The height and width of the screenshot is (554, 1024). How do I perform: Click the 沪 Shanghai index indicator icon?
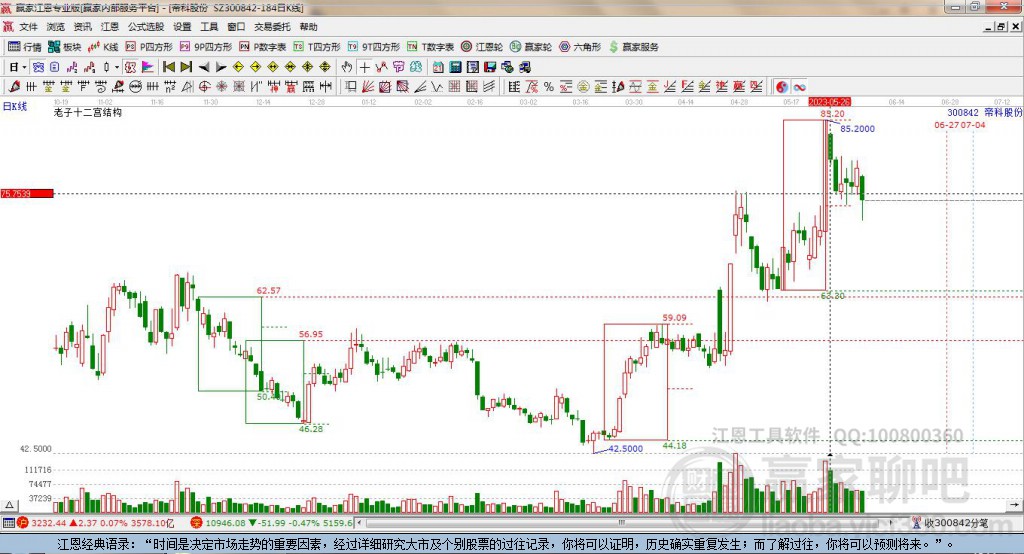22,523
